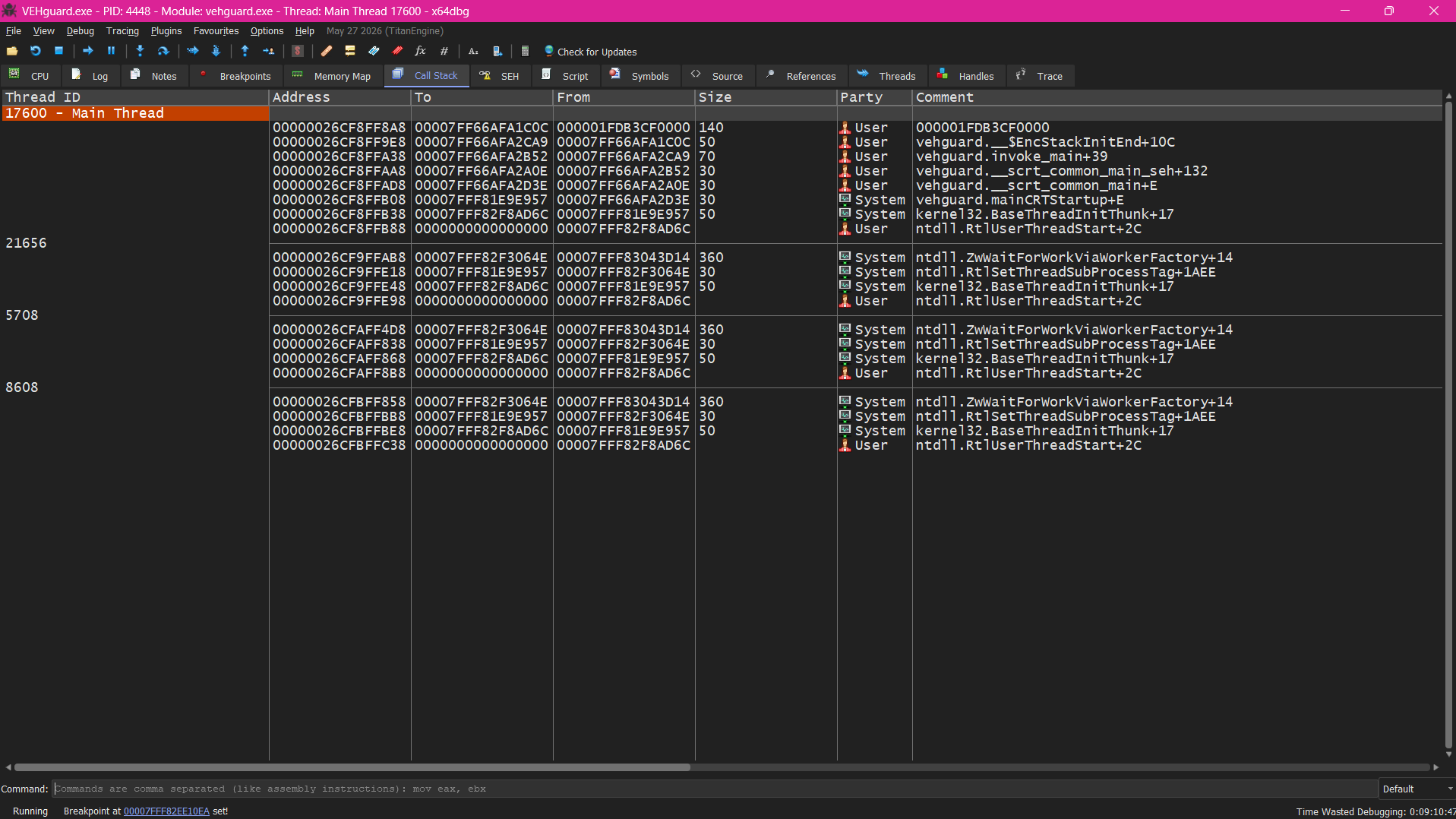Viewport: 1456px width, 819px height.
Task: Click in the Command input field
Action: pos(714,789)
